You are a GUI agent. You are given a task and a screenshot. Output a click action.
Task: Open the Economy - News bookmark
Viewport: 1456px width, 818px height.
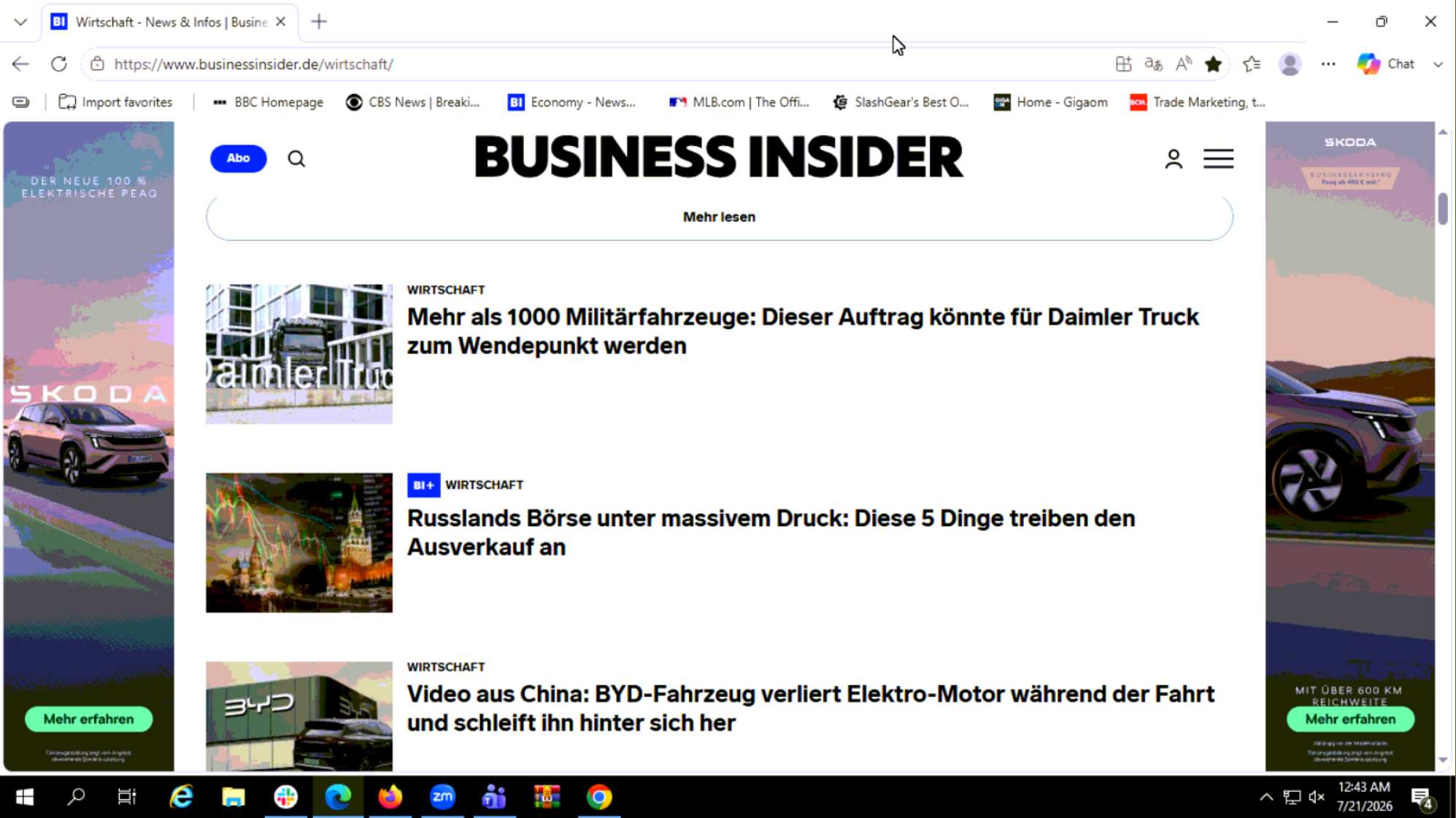tap(571, 102)
